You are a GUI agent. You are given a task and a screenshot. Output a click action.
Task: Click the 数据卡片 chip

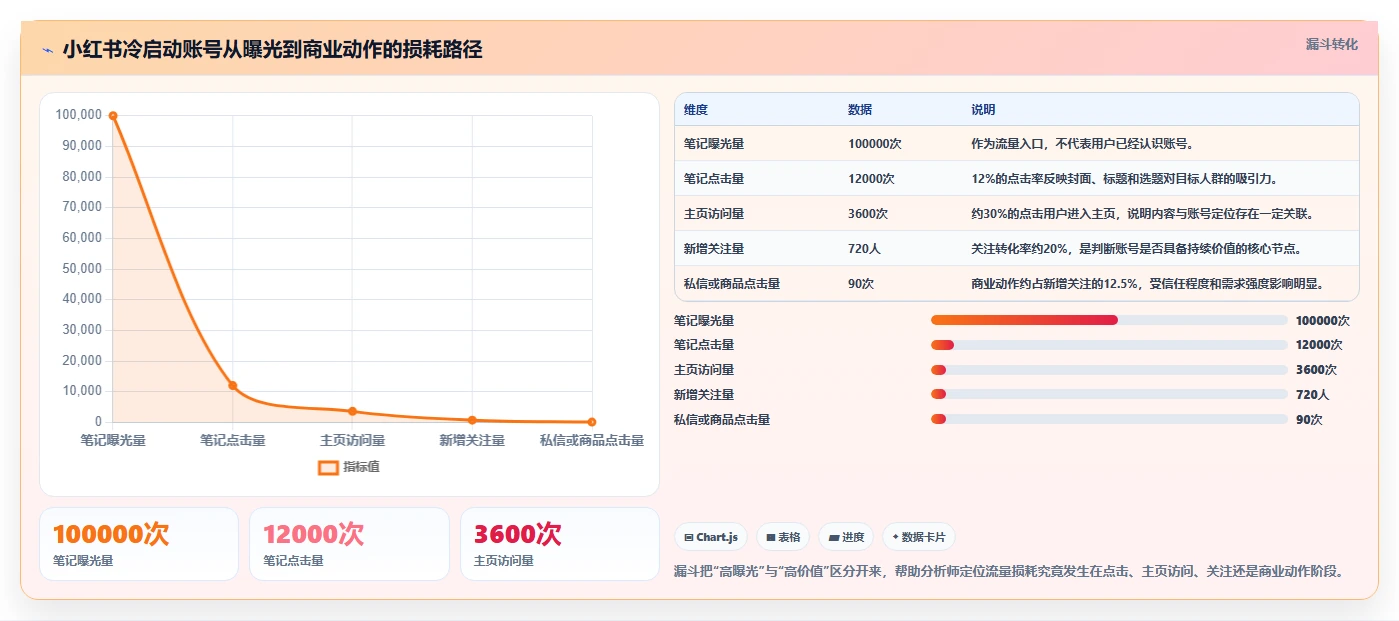[x=918, y=537]
